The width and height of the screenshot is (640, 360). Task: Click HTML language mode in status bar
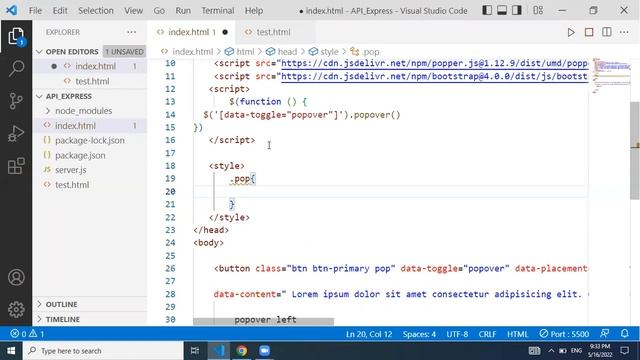(518, 334)
